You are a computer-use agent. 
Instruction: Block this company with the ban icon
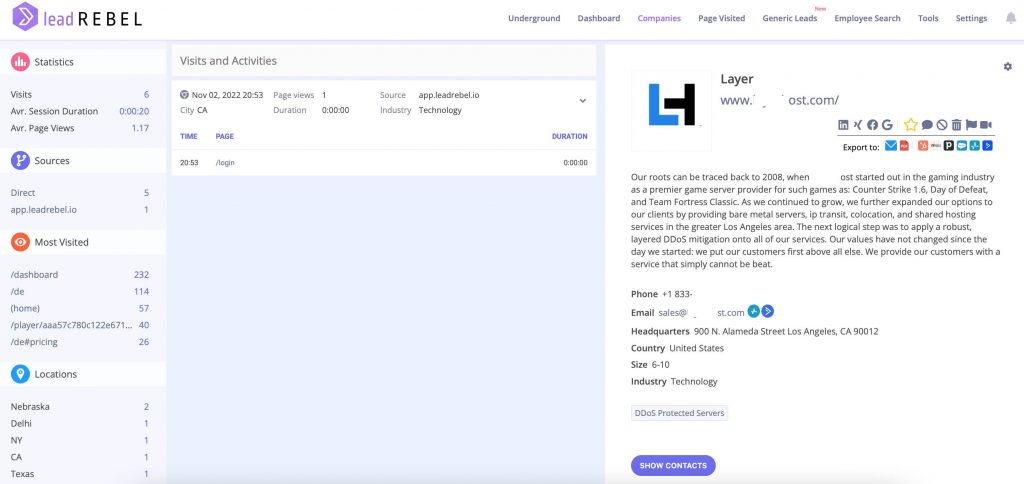(942, 125)
